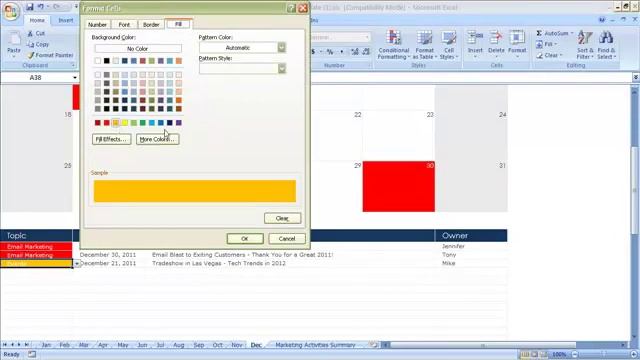
Task: Click the Clear button in the dialog
Action: [282, 218]
